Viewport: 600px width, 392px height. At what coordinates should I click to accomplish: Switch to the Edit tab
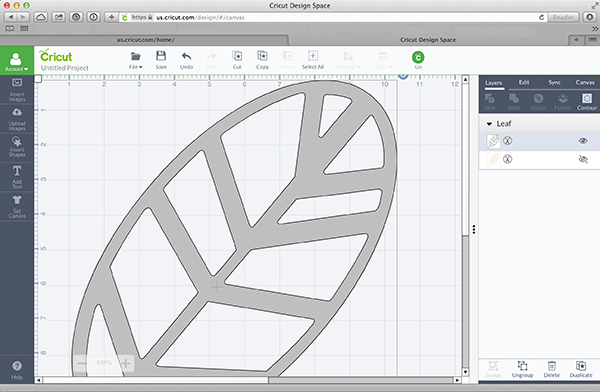click(524, 82)
